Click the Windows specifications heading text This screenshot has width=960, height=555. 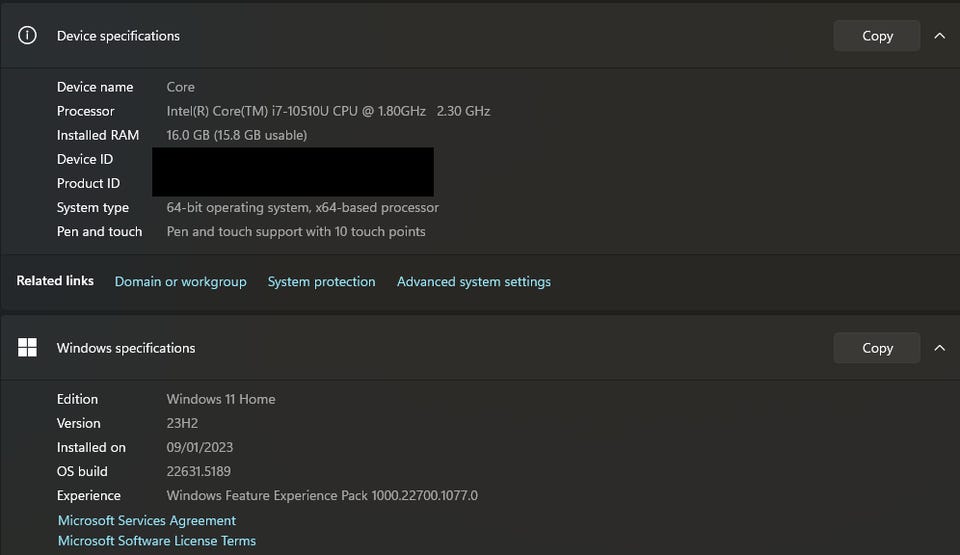pyautogui.click(x=126, y=348)
